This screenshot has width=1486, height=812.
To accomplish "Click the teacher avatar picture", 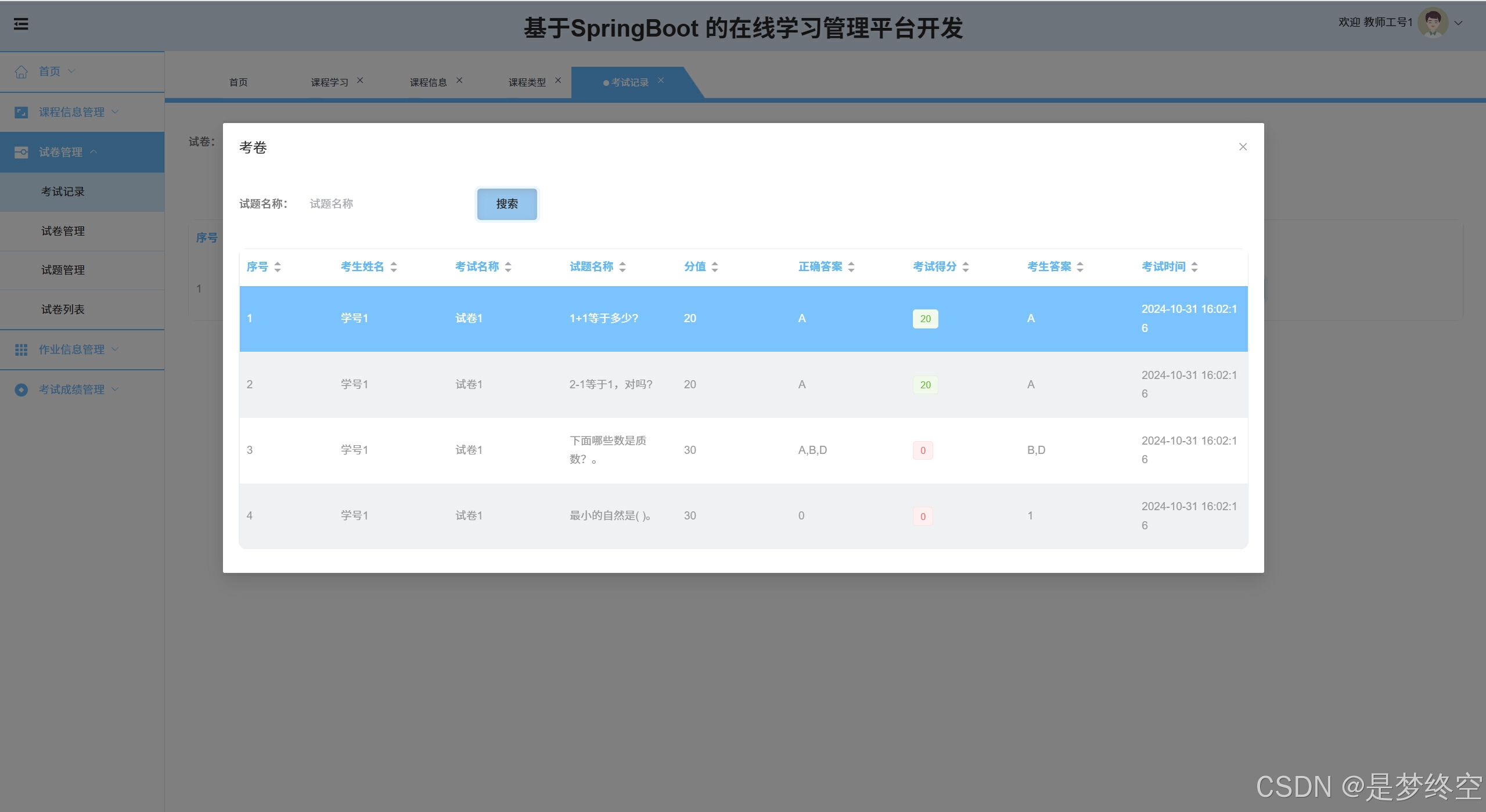I will pos(1432,23).
